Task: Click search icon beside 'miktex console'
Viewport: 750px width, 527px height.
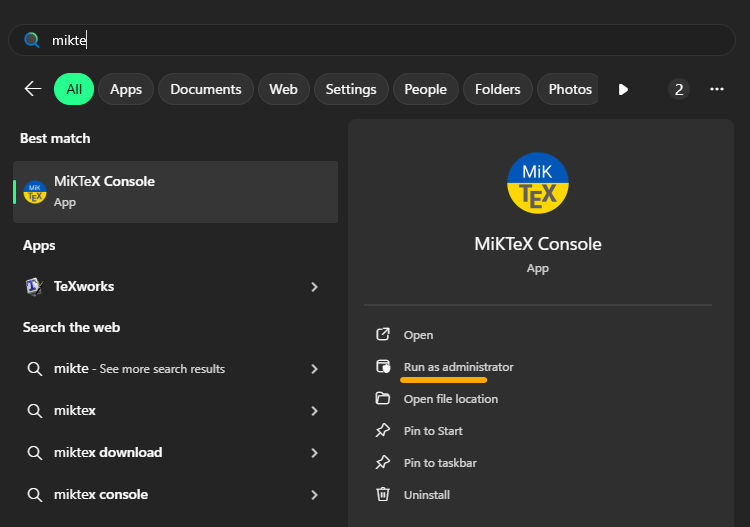Action: click(x=34, y=494)
